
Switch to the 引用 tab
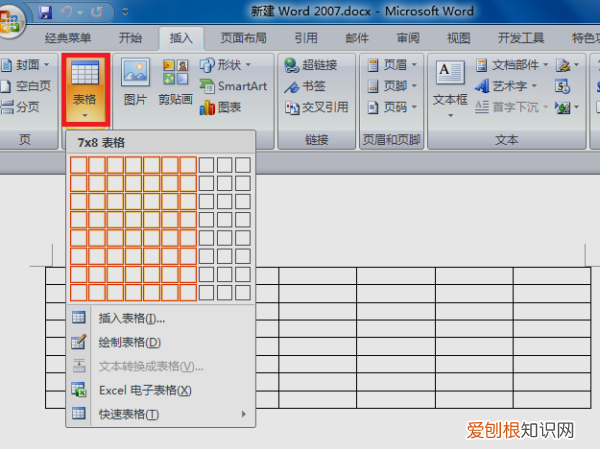tap(306, 38)
